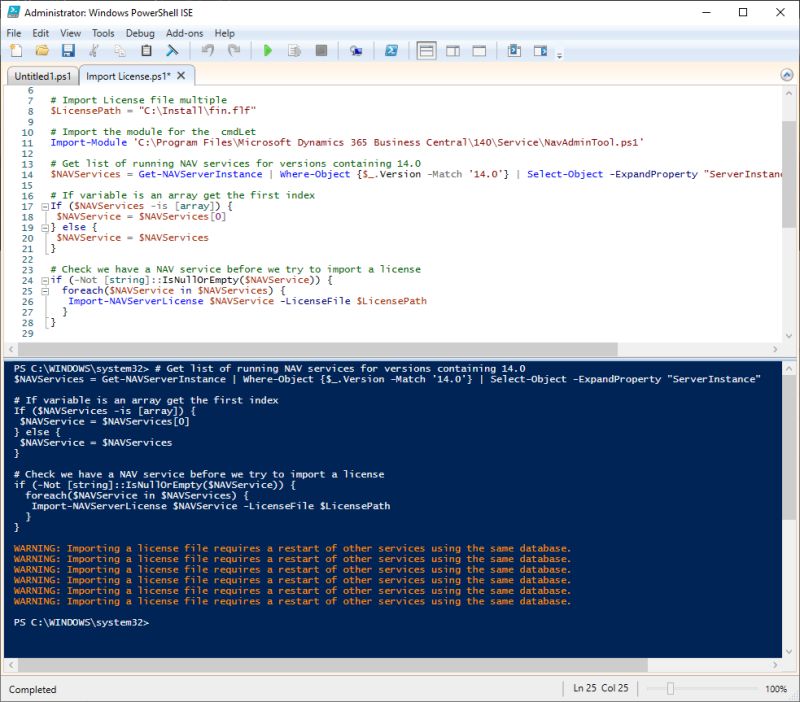This screenshot has width=800, height=702.
Task: Click the PowerShell ISE title bar icon
Action: [14, 12]
